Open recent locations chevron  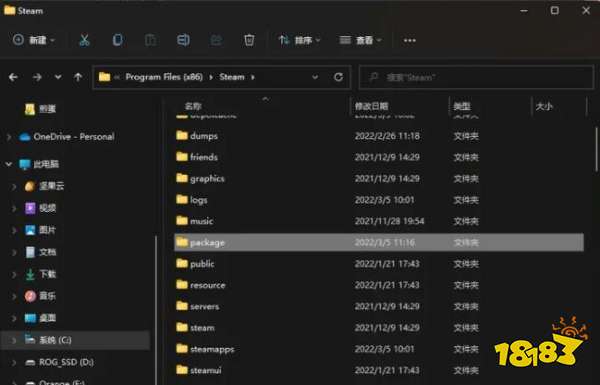(58, 77)
